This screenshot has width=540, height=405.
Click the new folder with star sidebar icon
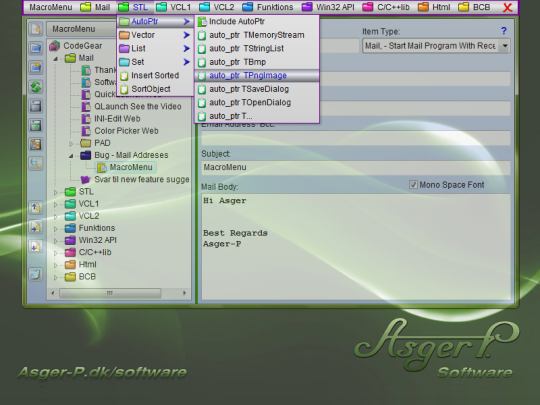click(35, 68)
